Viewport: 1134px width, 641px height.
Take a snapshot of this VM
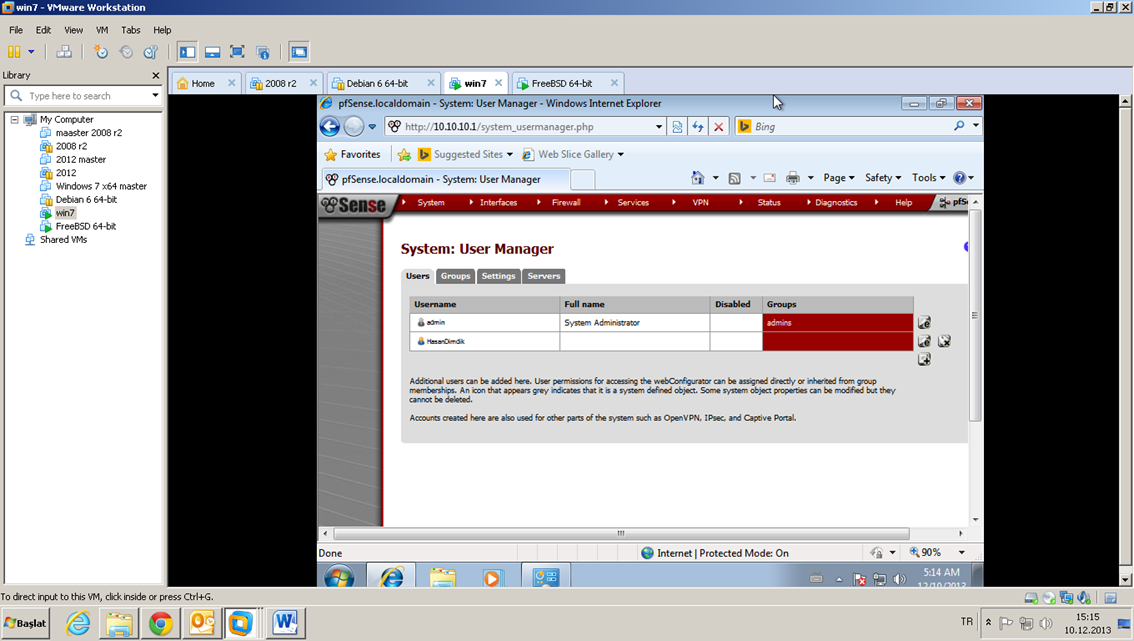click(101, 52)
